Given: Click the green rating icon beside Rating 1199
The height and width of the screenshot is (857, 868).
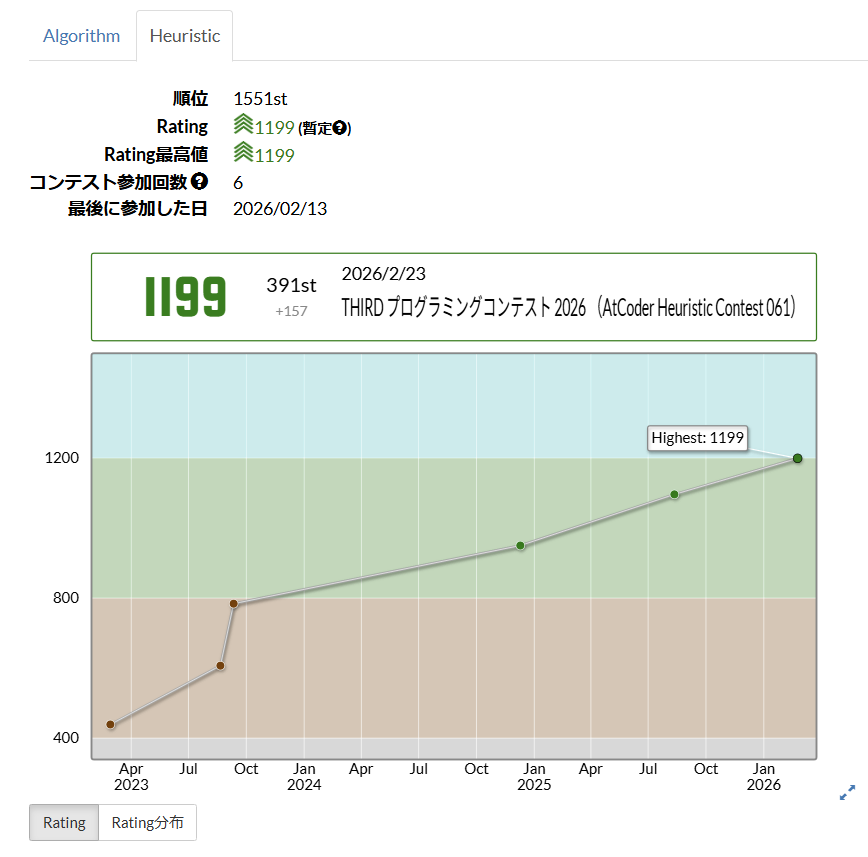Looking at the screenshot, I should pos(243,125).
